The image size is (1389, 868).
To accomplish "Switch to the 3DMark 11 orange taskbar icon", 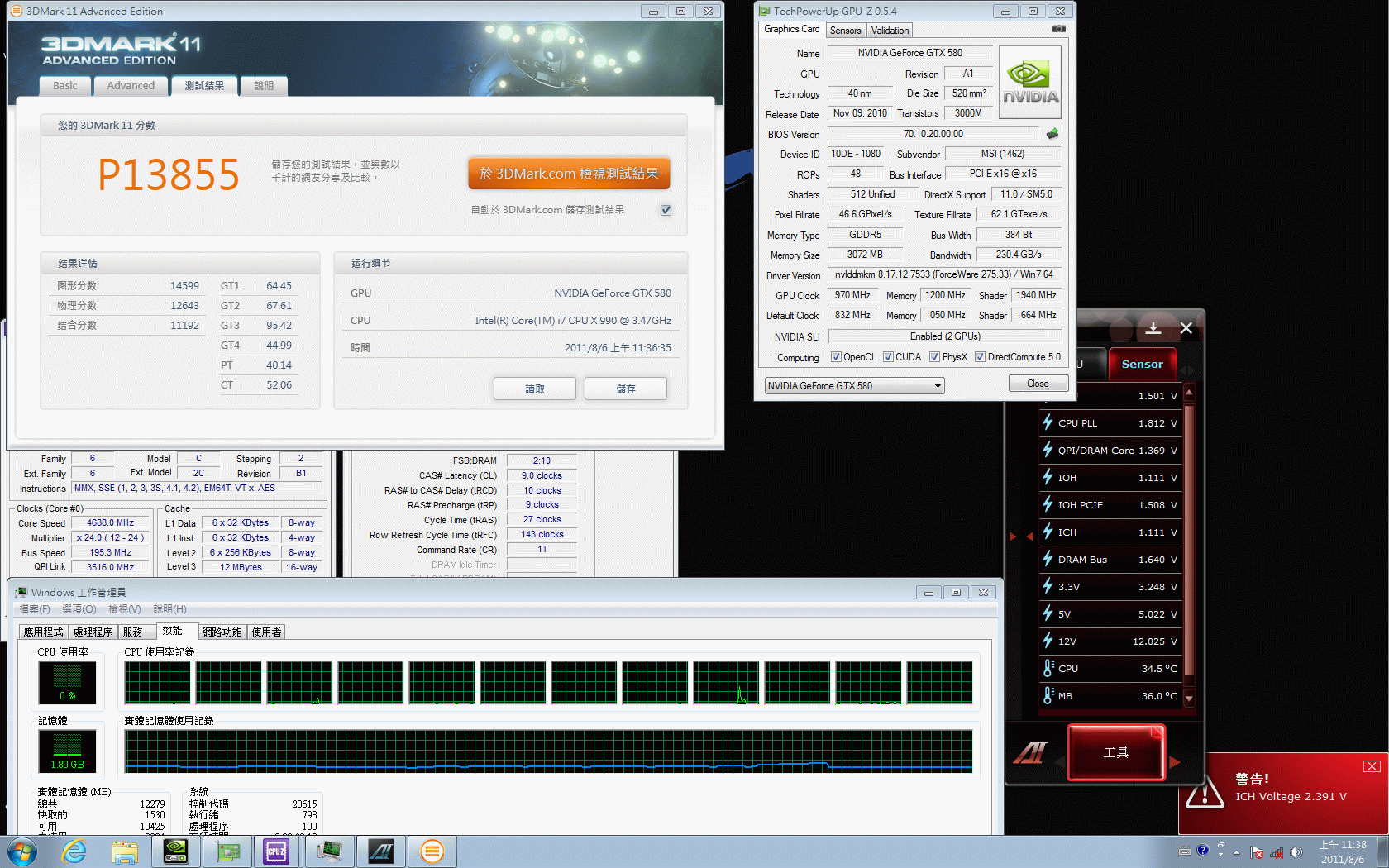I will pos(432,851).
